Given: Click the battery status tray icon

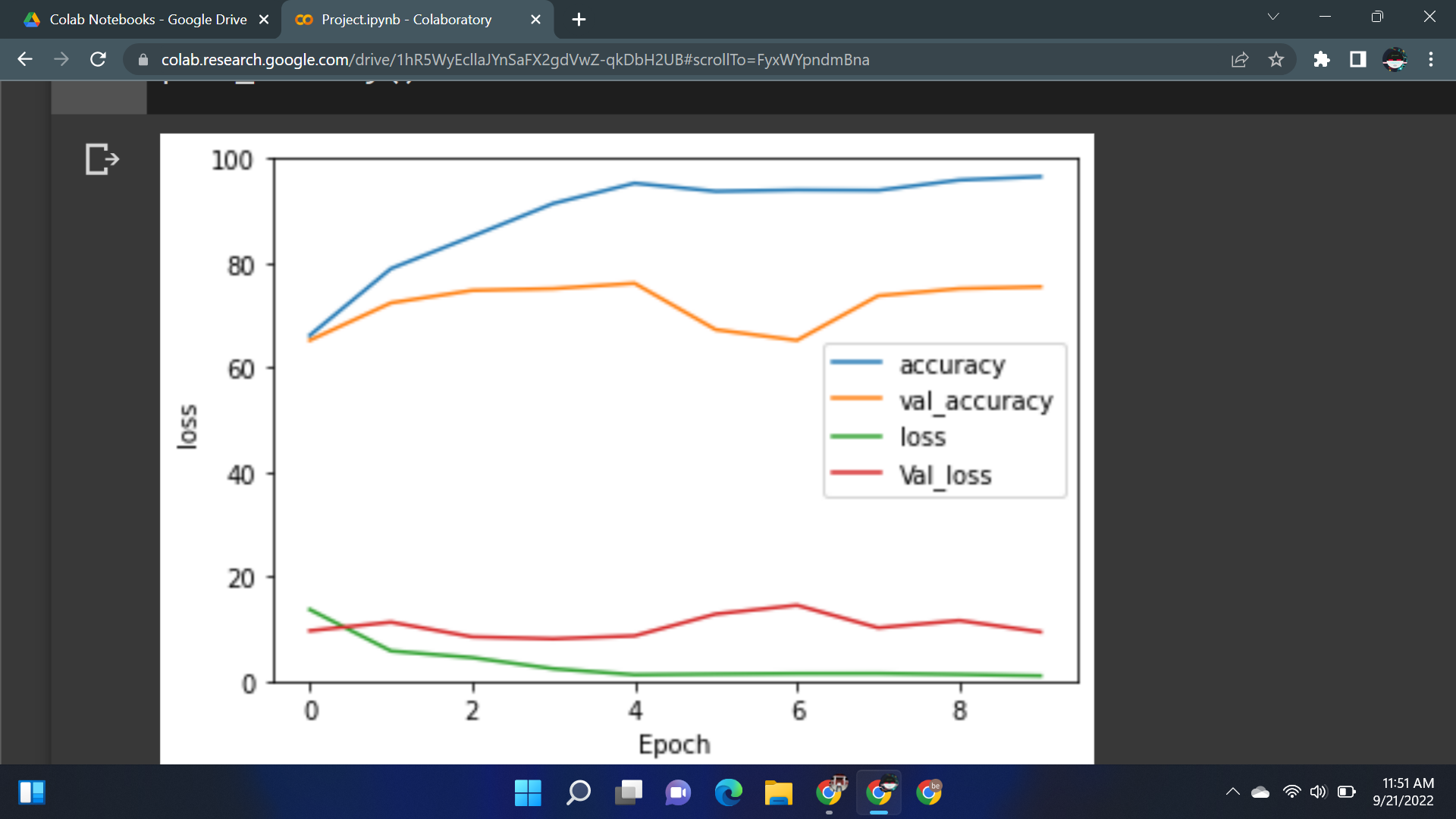Looking at the screenshot, I should 1347,792.
